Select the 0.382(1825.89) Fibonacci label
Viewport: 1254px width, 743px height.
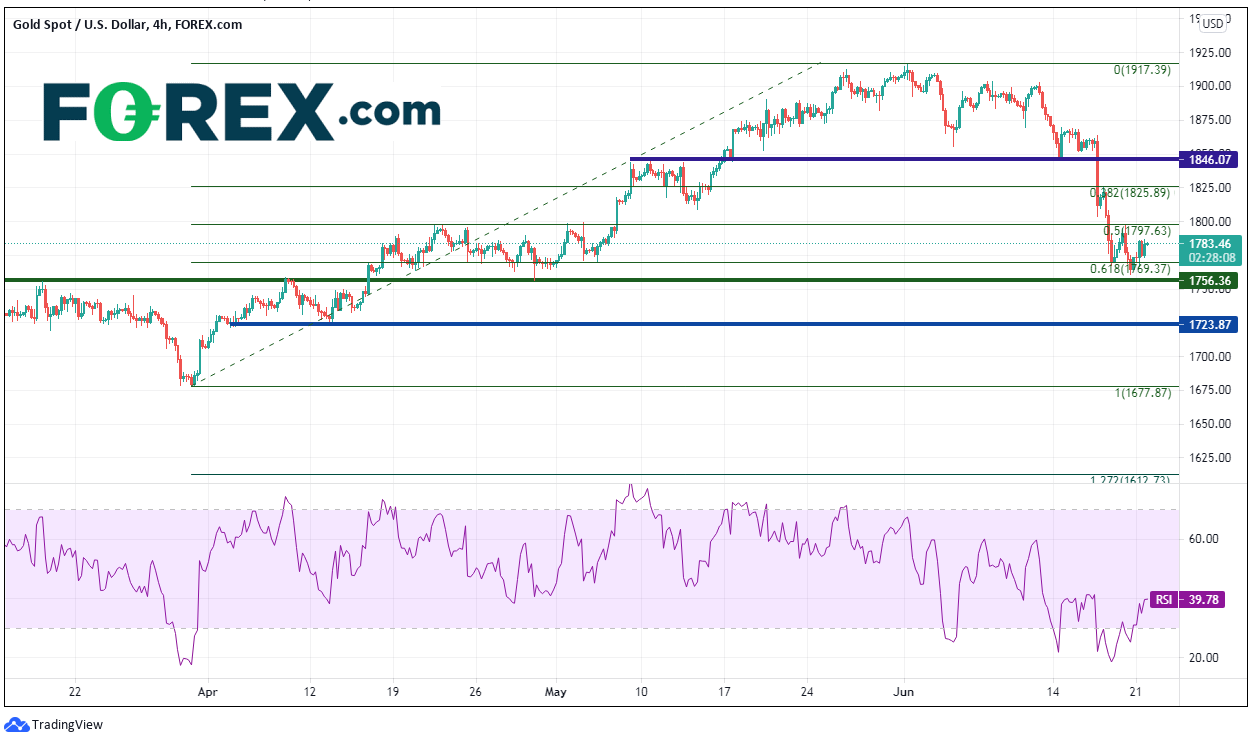(1129, 192)
